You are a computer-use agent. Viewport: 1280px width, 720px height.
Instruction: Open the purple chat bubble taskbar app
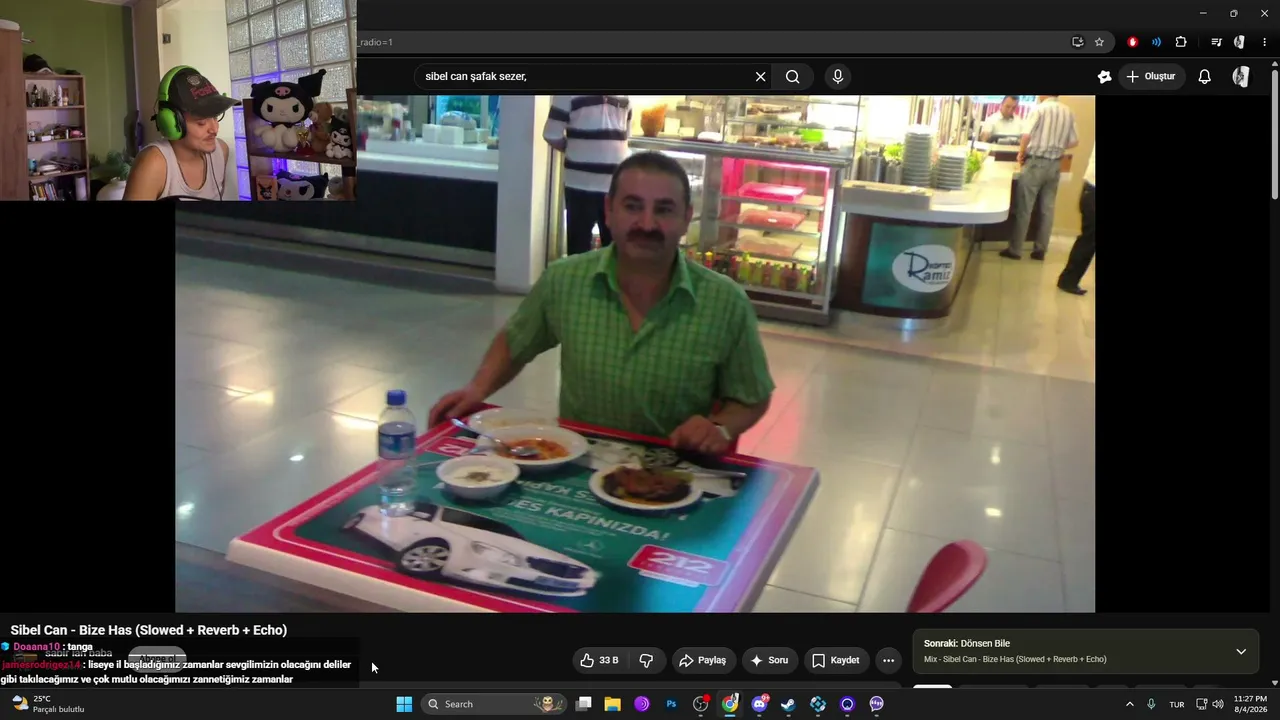pyautogui.click(x=877, y=704)
